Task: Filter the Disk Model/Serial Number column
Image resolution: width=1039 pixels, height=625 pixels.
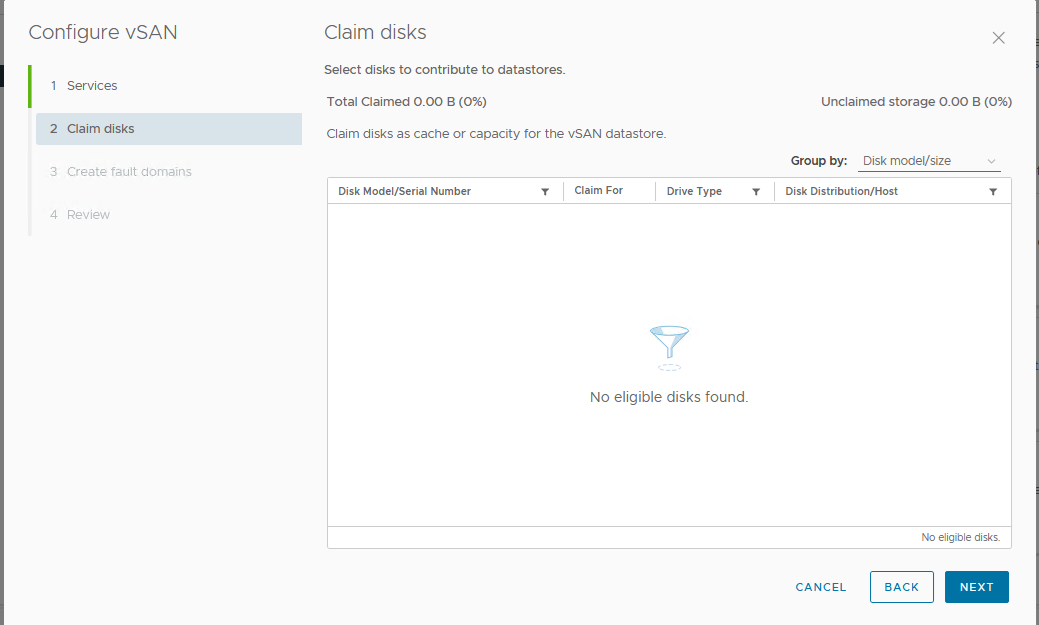Action: pos(545,192)
